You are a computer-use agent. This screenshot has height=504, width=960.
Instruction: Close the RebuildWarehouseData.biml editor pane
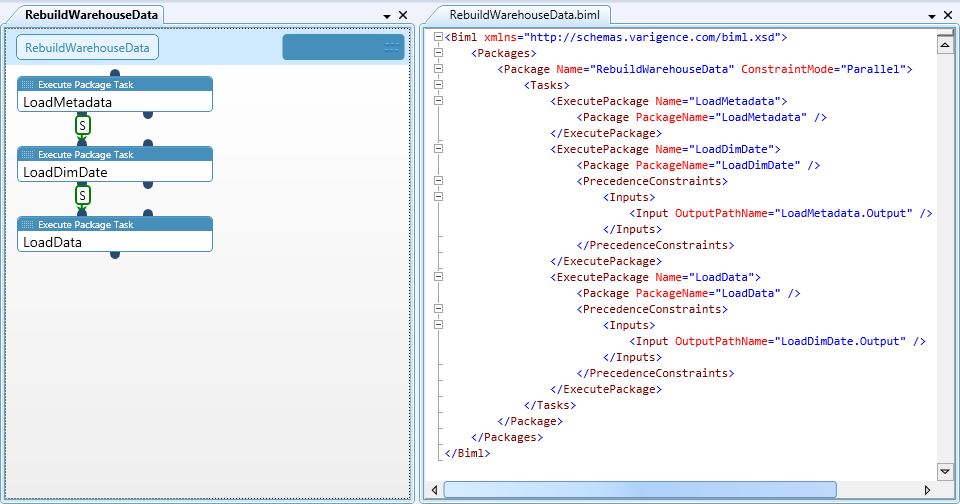tap(948, 15)
